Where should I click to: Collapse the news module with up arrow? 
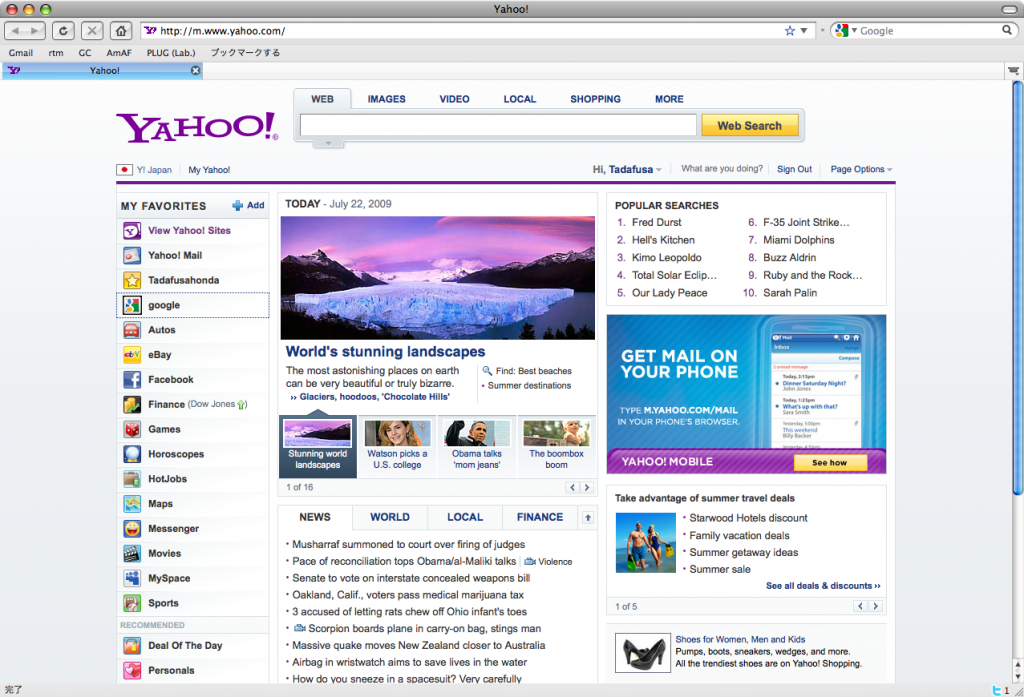coord(588,518)
